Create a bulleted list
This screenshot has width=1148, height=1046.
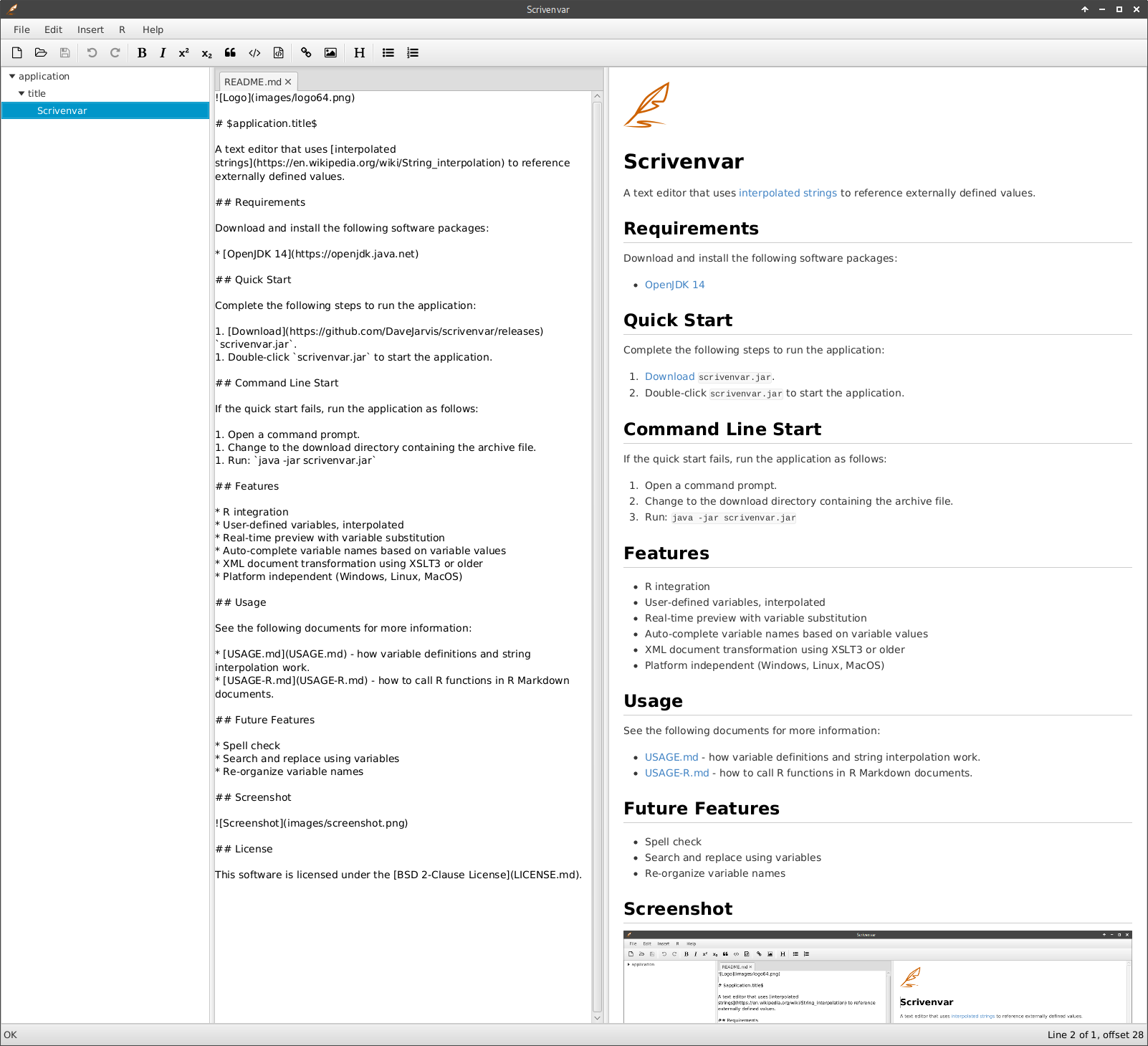(388, 52)
